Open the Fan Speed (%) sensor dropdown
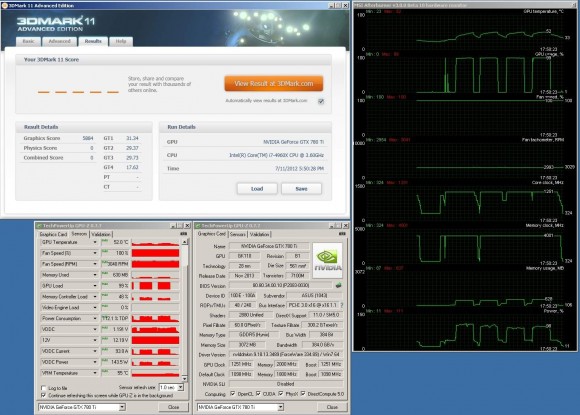This screenshot has width=580, height=415. [x=95, y=253]
